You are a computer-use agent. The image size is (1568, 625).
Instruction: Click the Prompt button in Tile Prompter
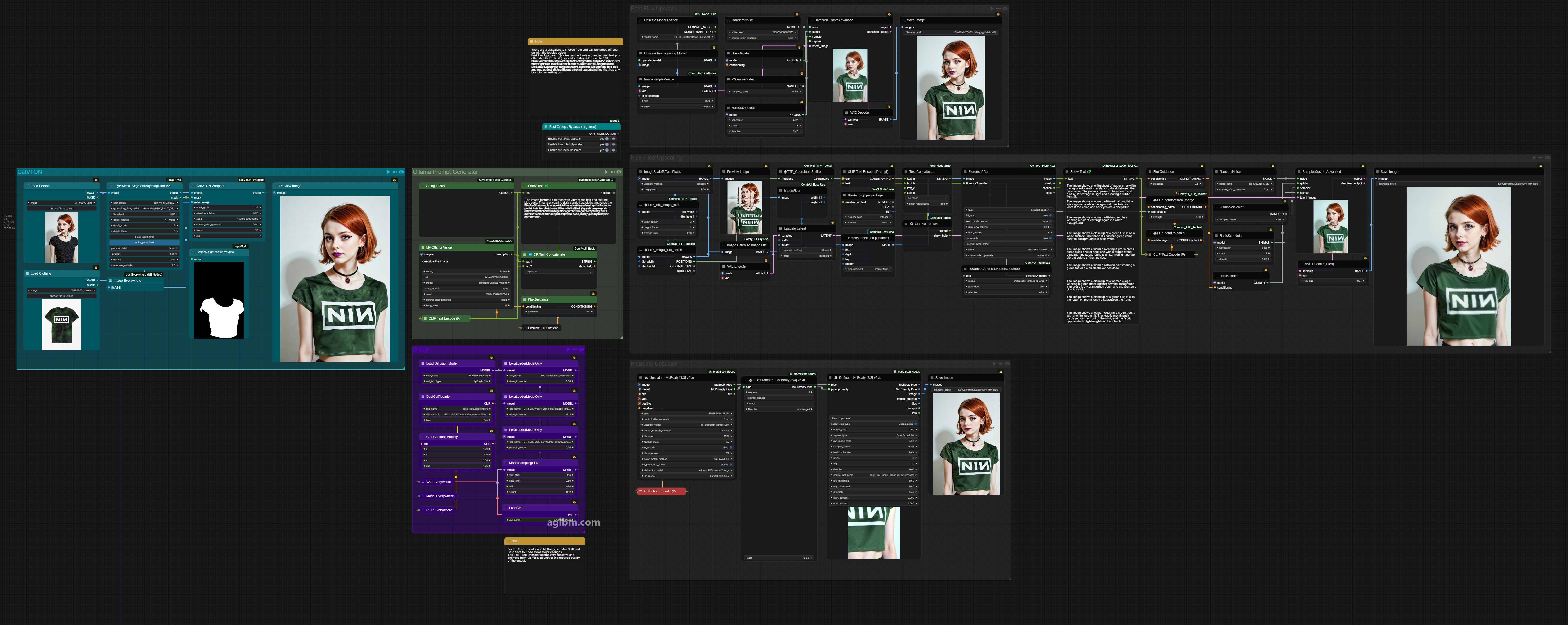tap(779, 403)
